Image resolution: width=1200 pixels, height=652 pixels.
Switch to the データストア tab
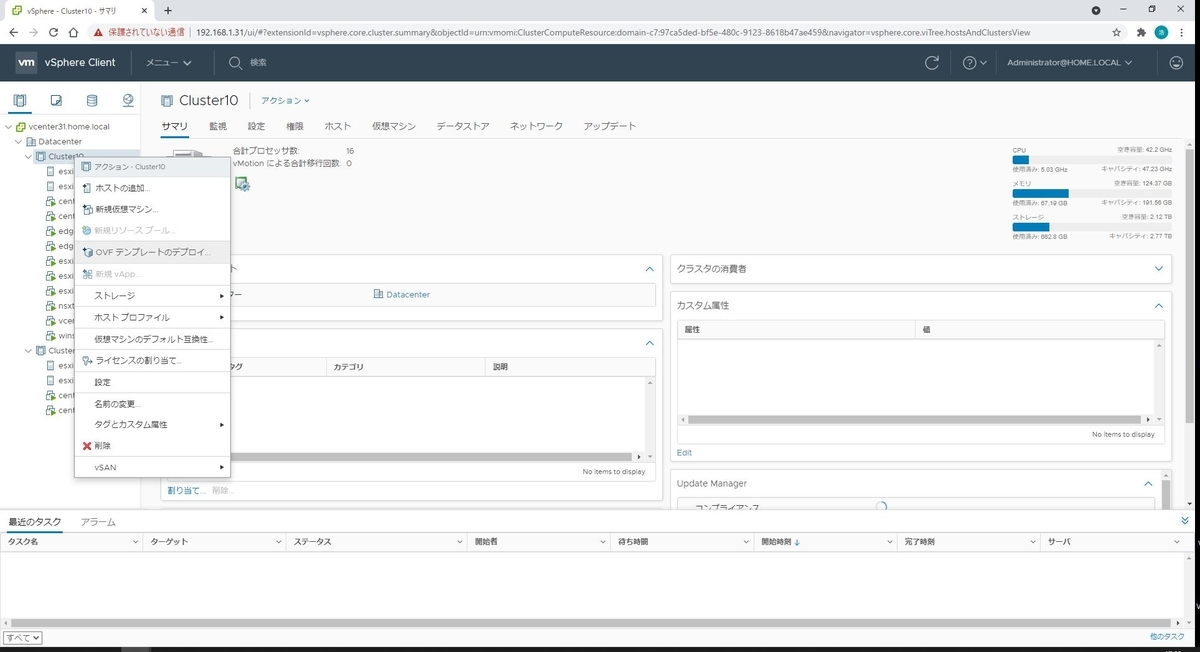463,126
